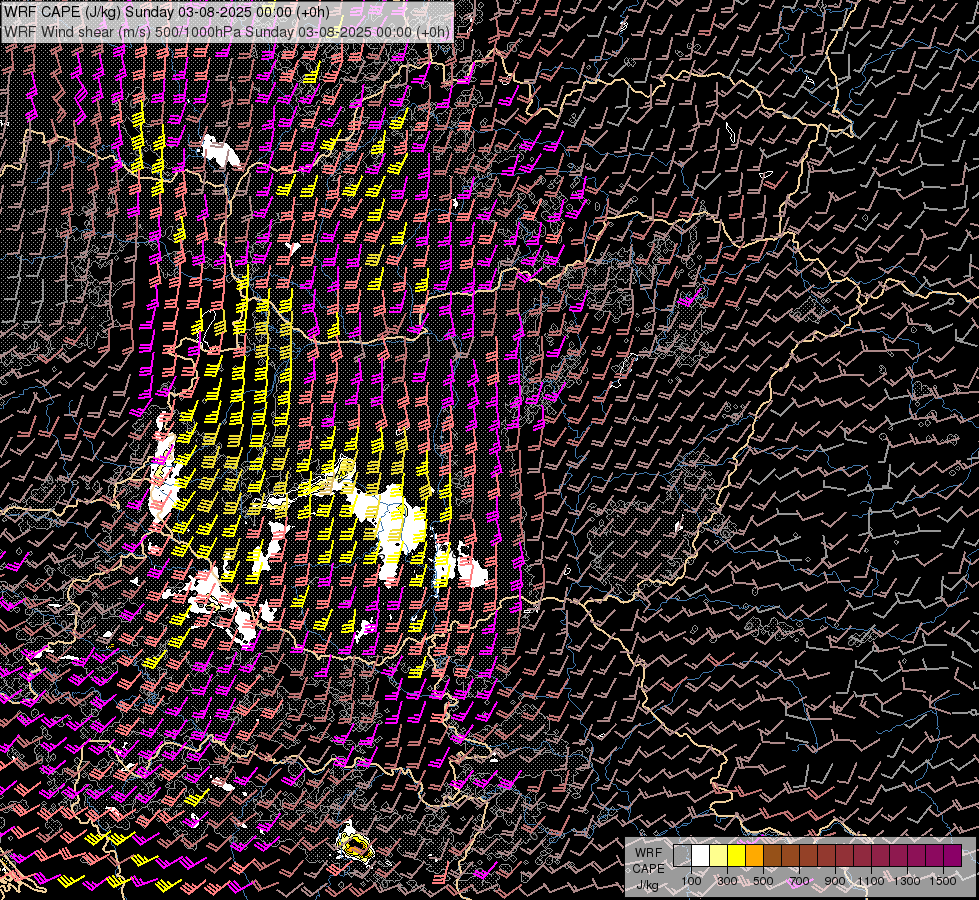This screenshot has height=900, width=979.
Task: Select the pale yellow legend swatch
Action: pos(719,855)
